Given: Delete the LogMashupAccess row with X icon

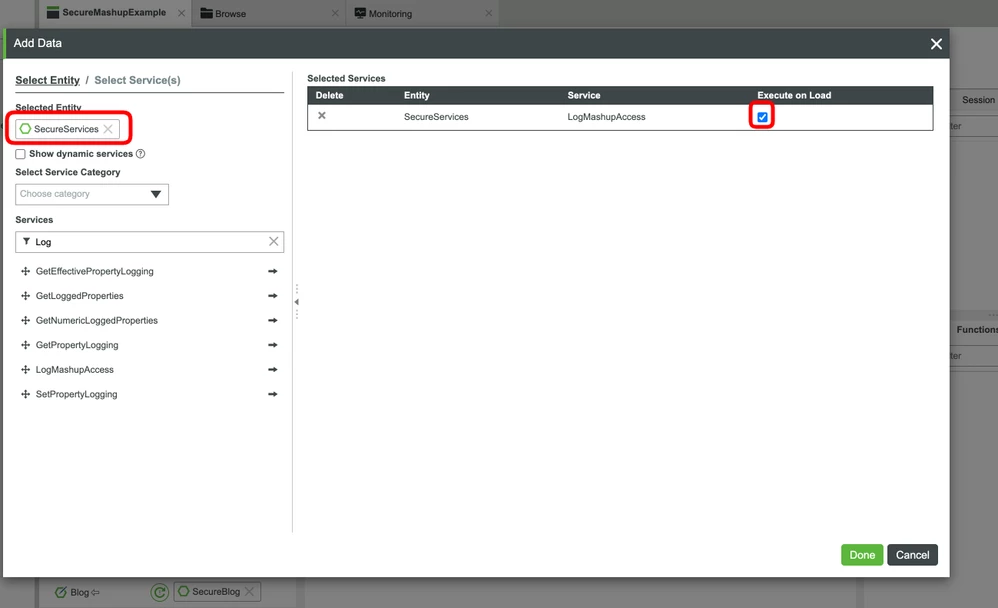Looking at the screenshot, I should tap(322, 115).
